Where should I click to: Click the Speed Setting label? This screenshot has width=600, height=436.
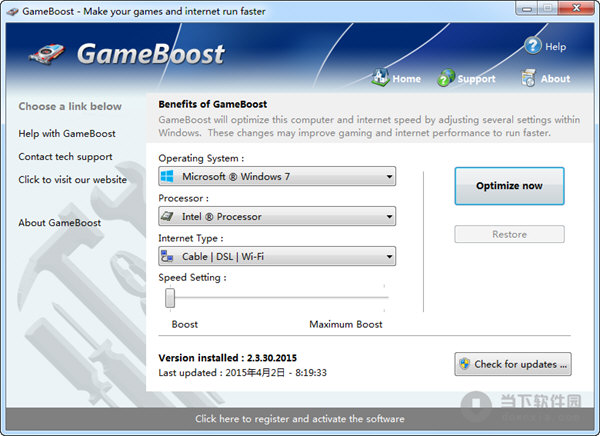point(192,278)
